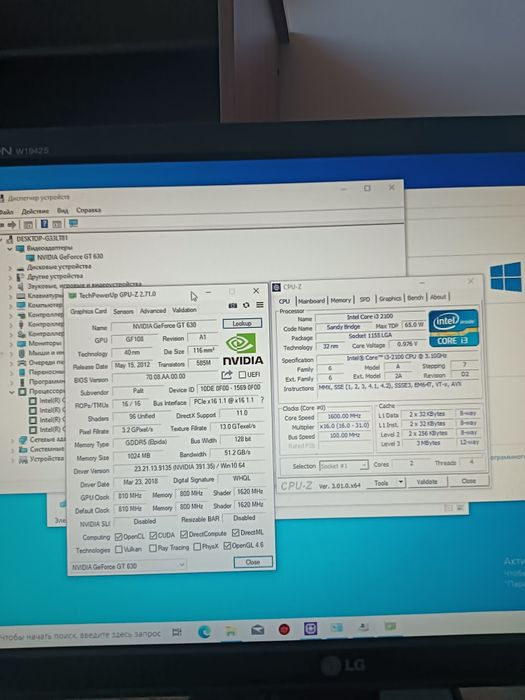Toggle the CUDA checkbox
The width and height of the screenshot is (525, 700).
pyautogui.click(x=153, y=535)
